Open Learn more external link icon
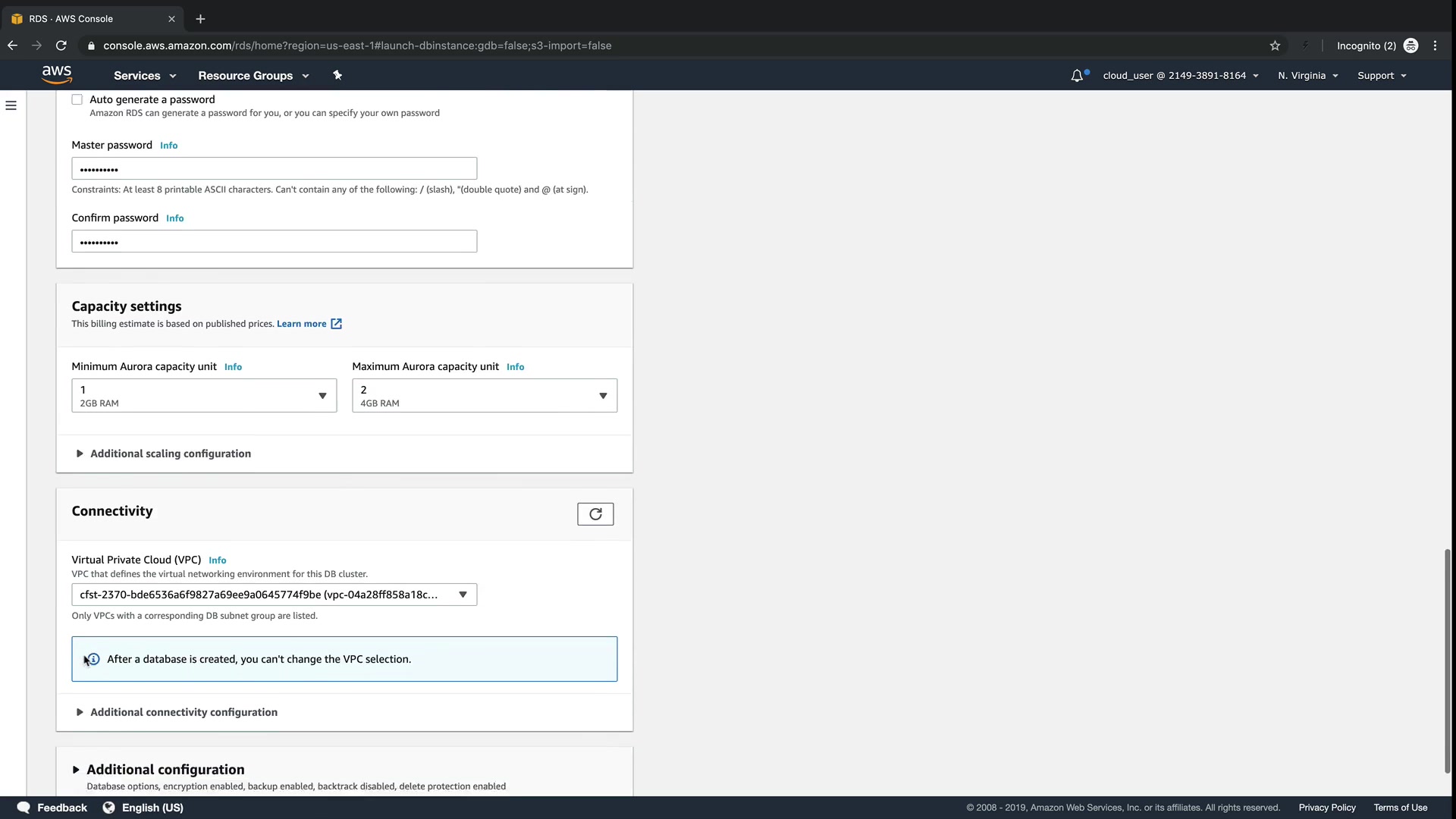Image resolution: width=1456 pixels, height=819 pixels. [337, 324]
